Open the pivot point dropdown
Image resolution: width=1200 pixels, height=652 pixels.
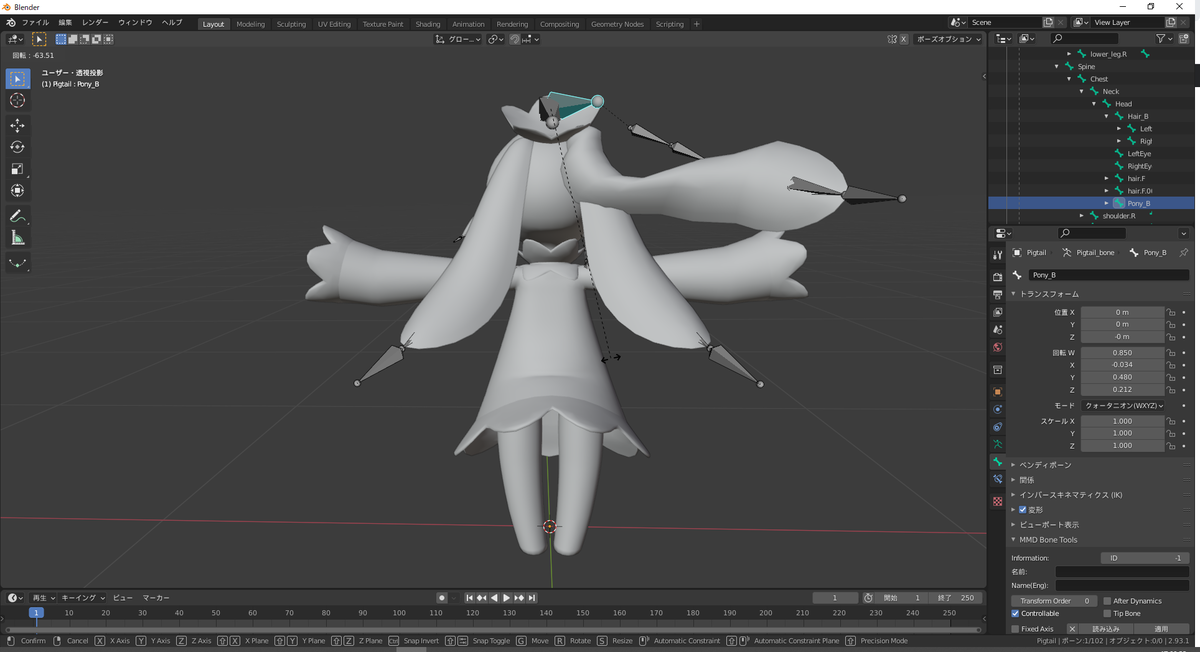click(494, 39)
